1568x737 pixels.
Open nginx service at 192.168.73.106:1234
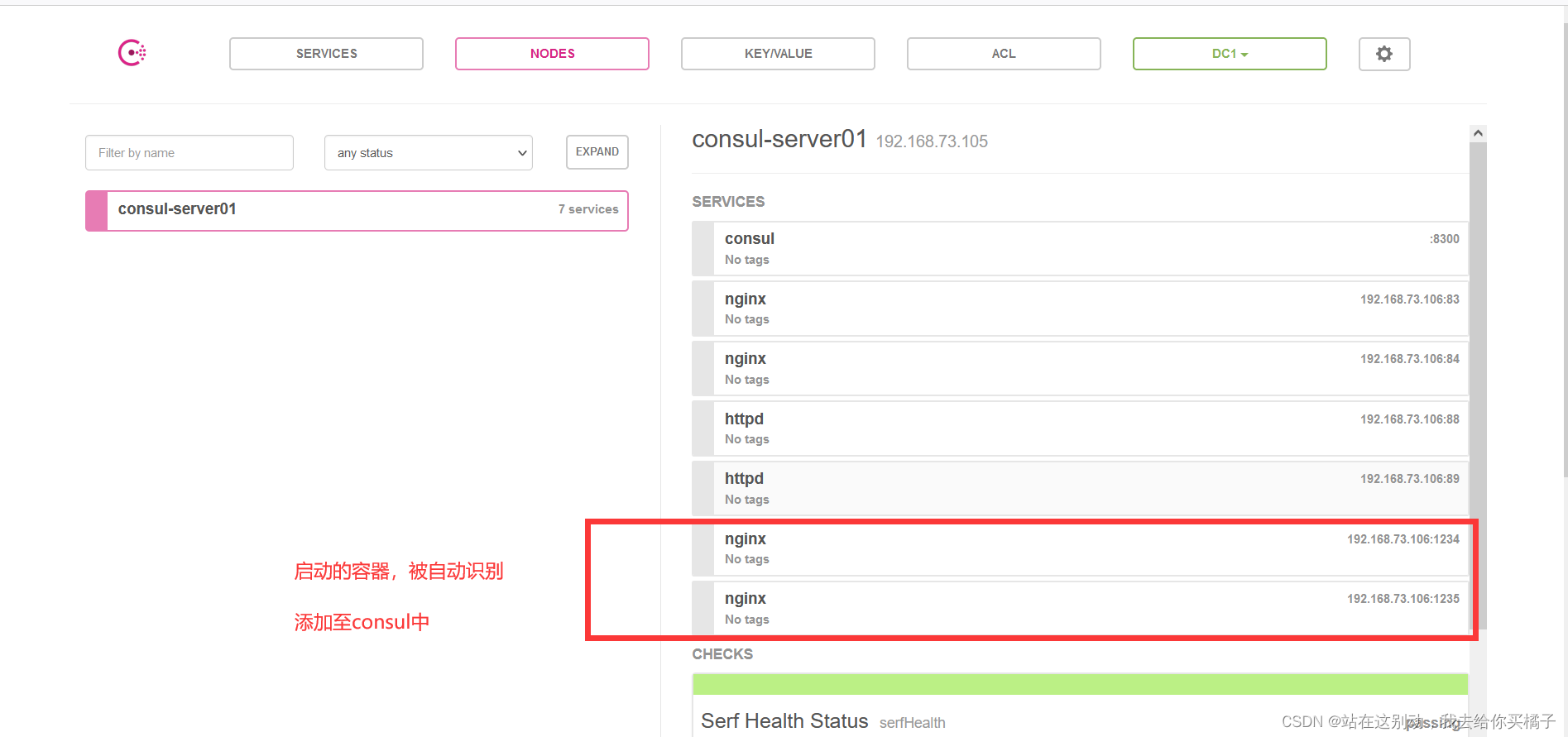click(x=1080, y=548)
